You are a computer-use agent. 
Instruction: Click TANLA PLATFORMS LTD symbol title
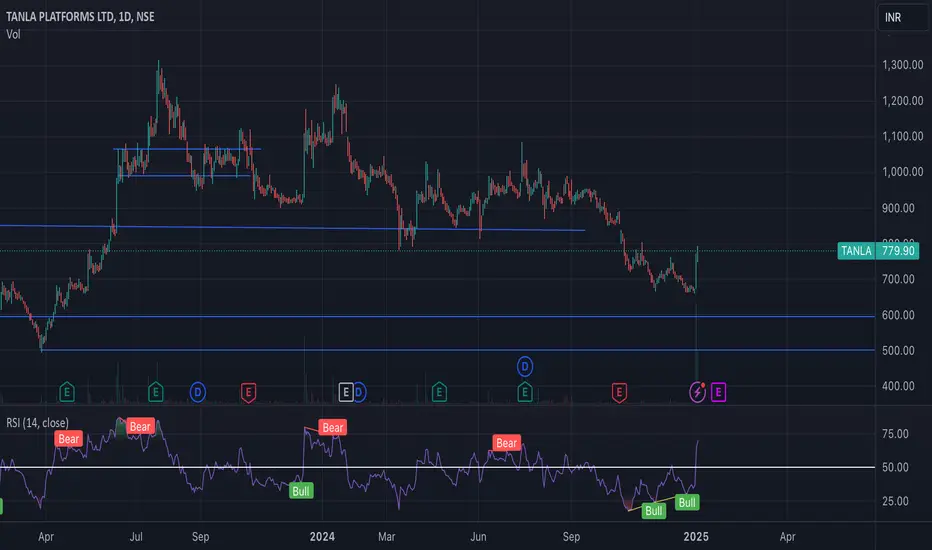80,17
